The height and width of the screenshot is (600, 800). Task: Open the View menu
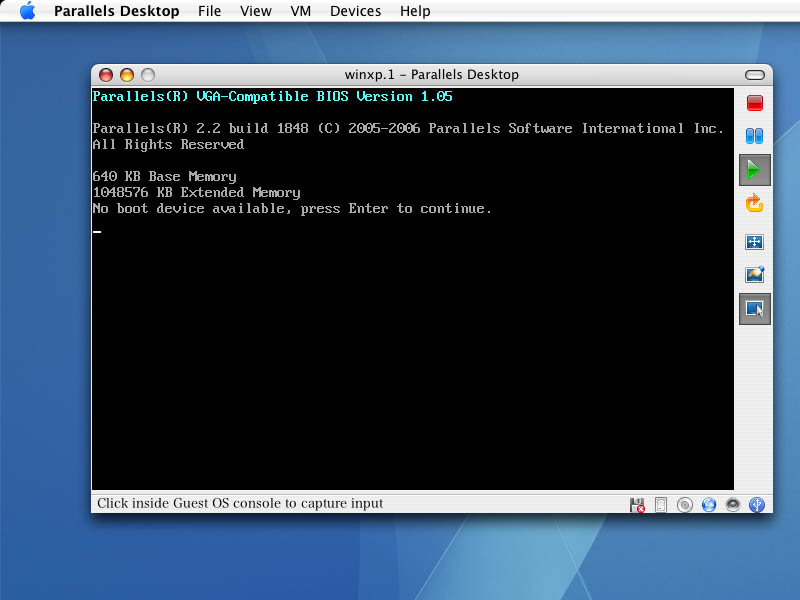256,11
